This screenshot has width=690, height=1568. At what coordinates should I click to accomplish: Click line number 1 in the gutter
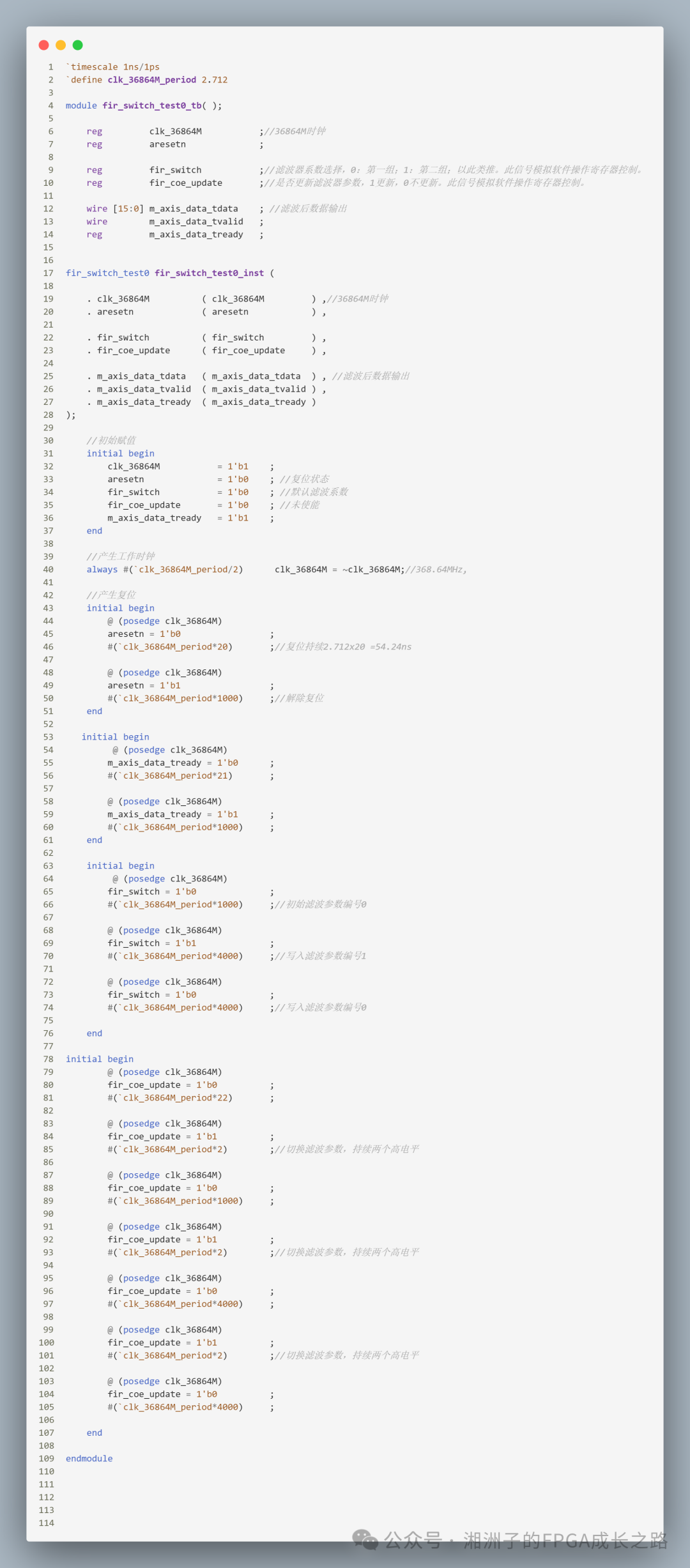pyautogui.click(x=51, y=67)
